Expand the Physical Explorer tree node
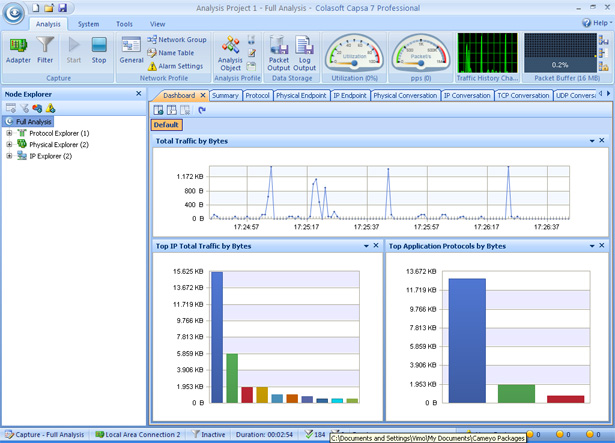Viewport: 615px width, 443px height. (x=9, y=144)
